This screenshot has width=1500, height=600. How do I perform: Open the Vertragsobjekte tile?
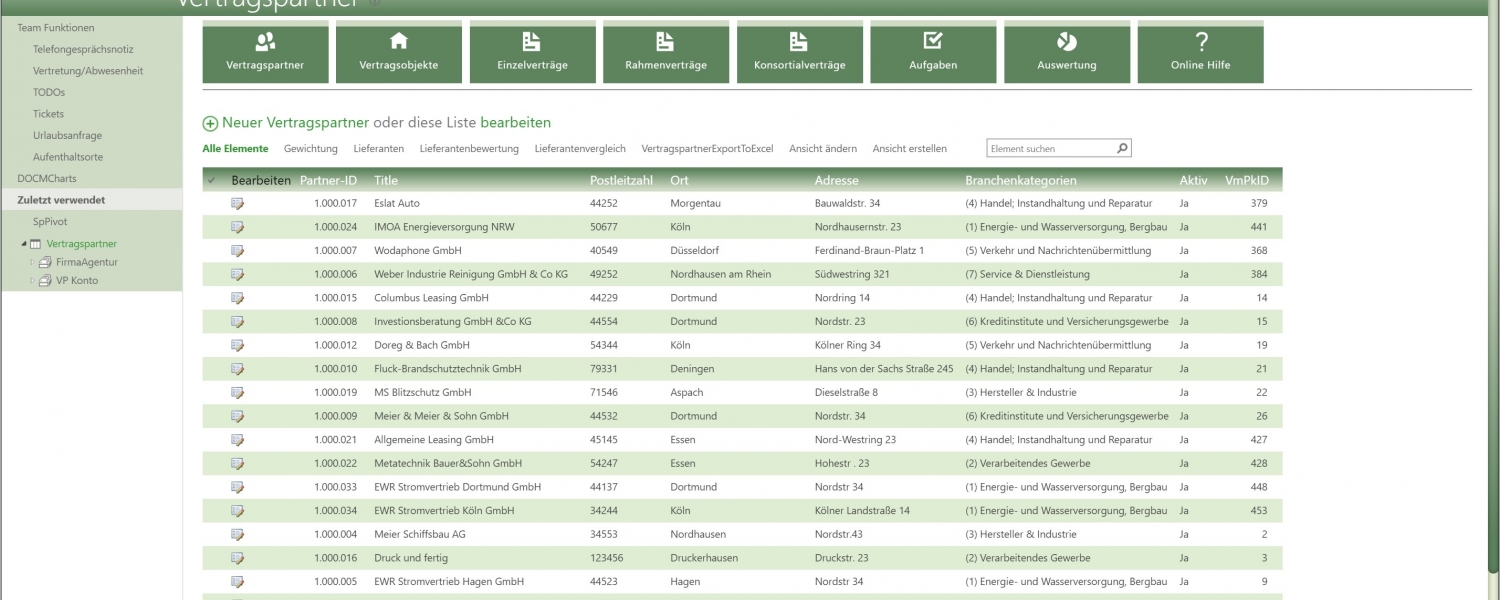[x=399, y=53]
